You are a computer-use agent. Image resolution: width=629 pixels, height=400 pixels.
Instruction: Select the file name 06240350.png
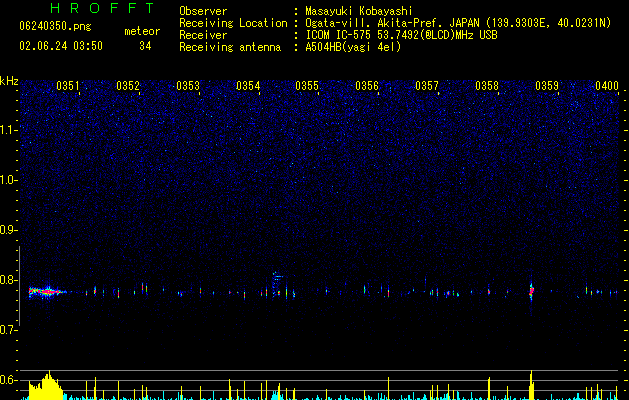click(55, 26)
